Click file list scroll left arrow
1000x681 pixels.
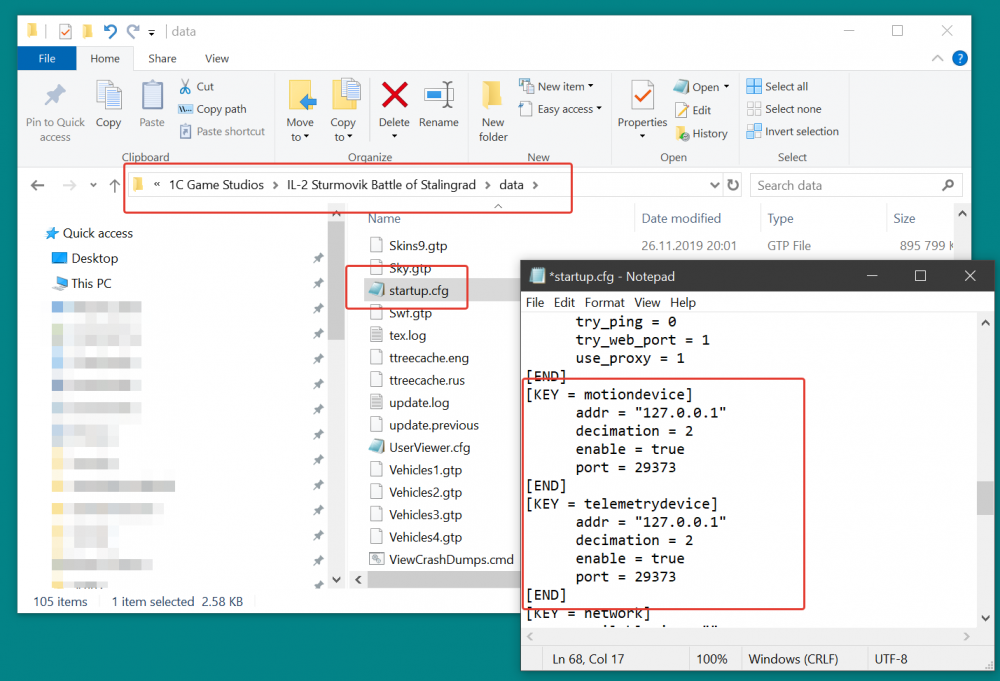[x=358, y=580]
